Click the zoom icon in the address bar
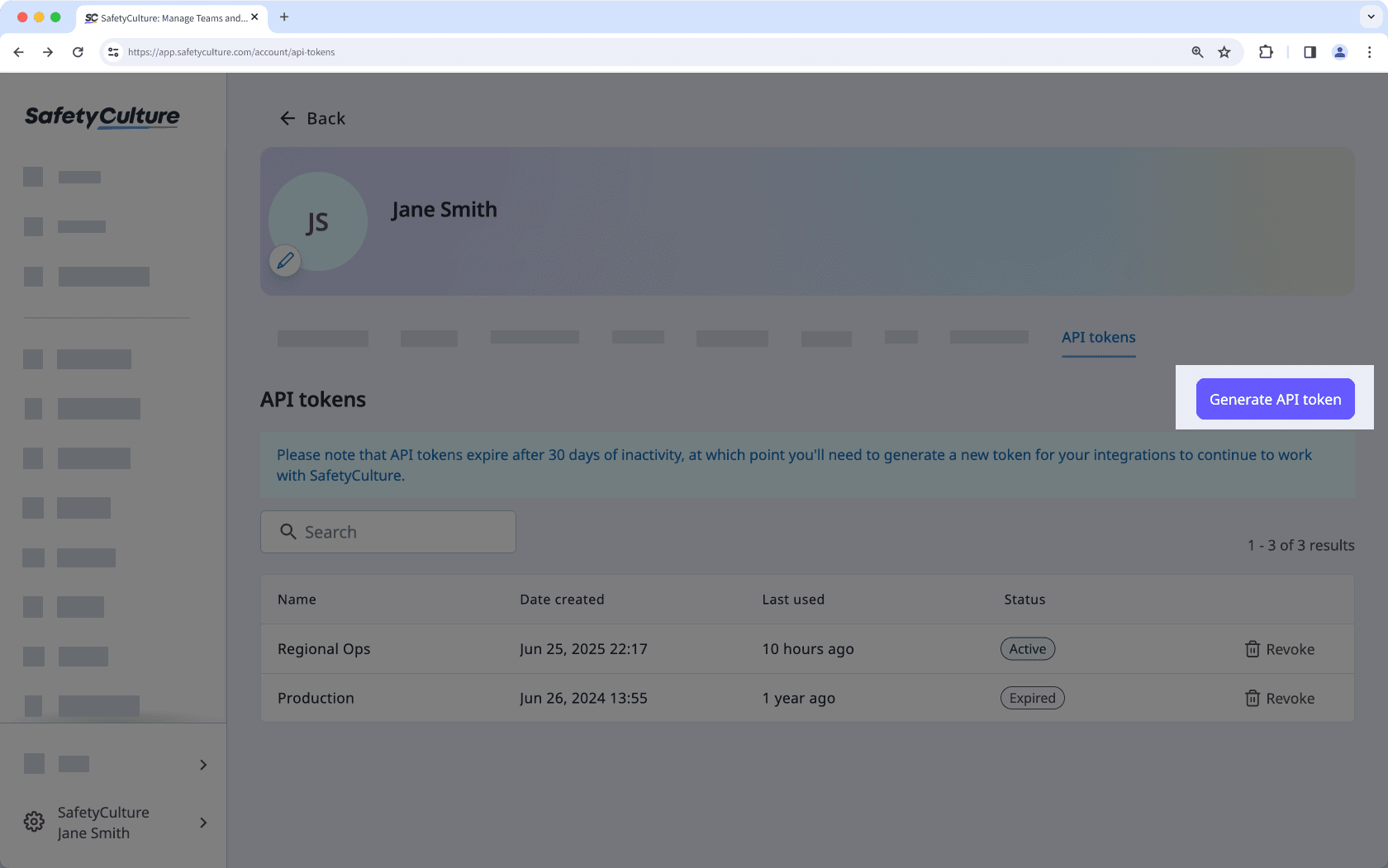The height and width of the screenshot is (868, 1388). [x=1196, y=52]
